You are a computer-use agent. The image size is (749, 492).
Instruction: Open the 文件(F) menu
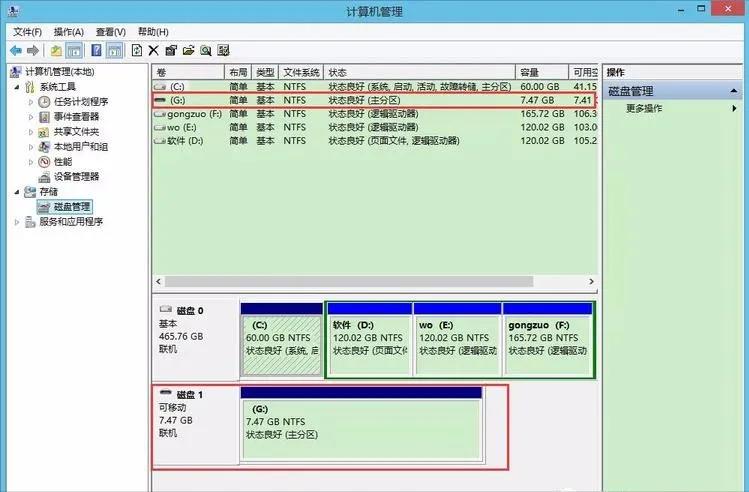point(27,32)
